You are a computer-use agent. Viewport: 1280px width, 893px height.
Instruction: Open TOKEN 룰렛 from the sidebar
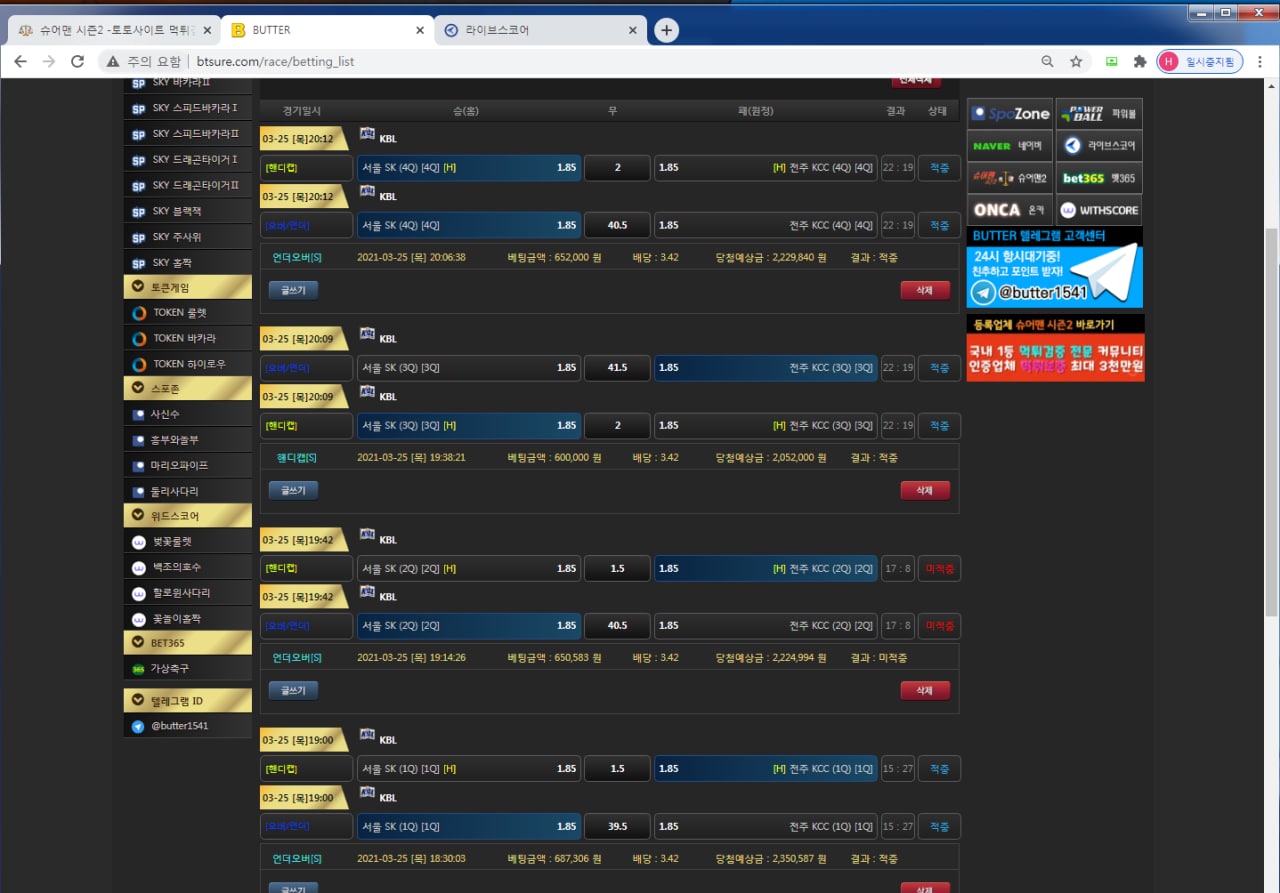click(180, 313)
